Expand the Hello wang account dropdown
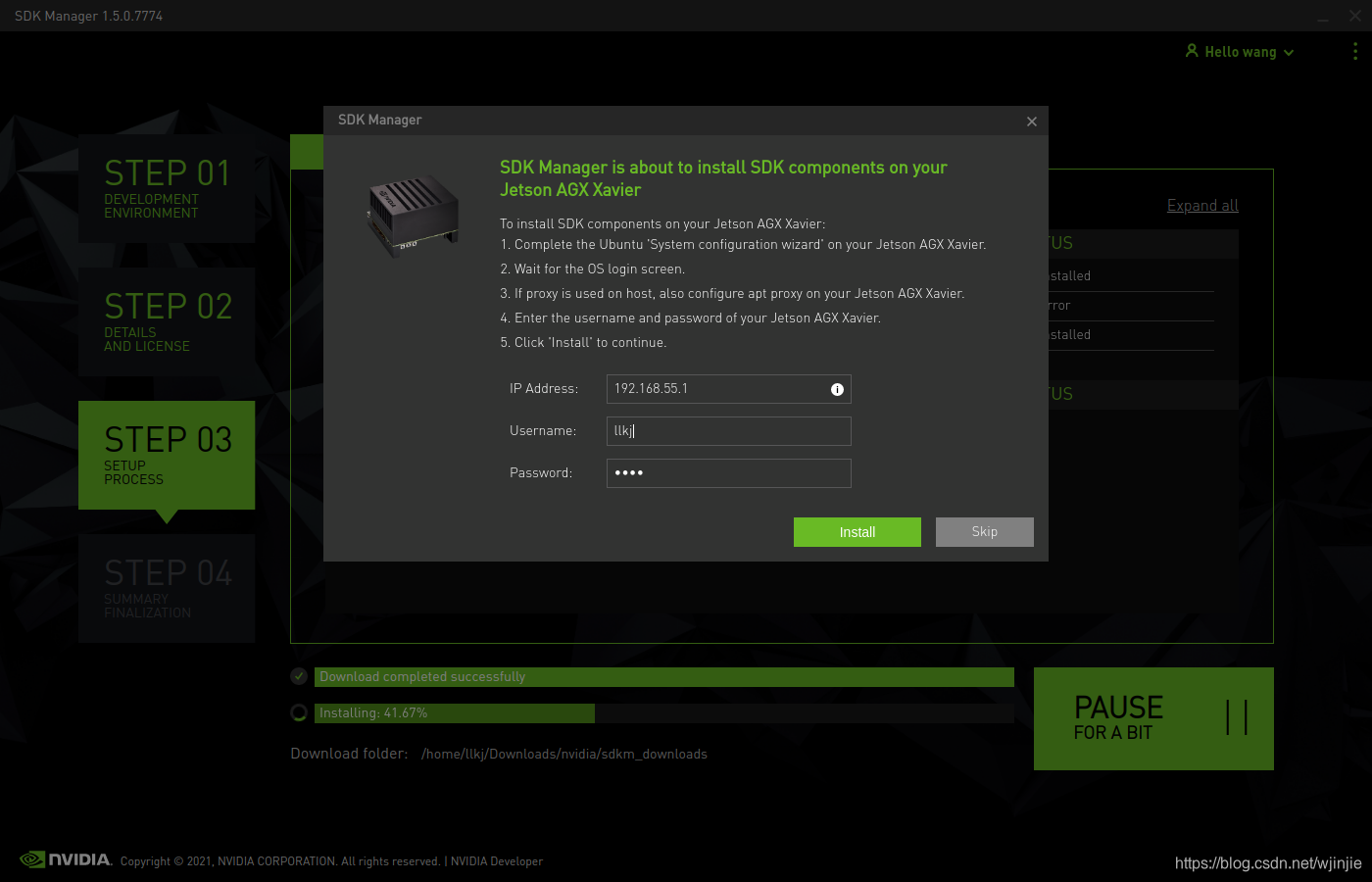Image resolution: width=1372 pixels, height=882 pixels. (x=1240, y=52)
